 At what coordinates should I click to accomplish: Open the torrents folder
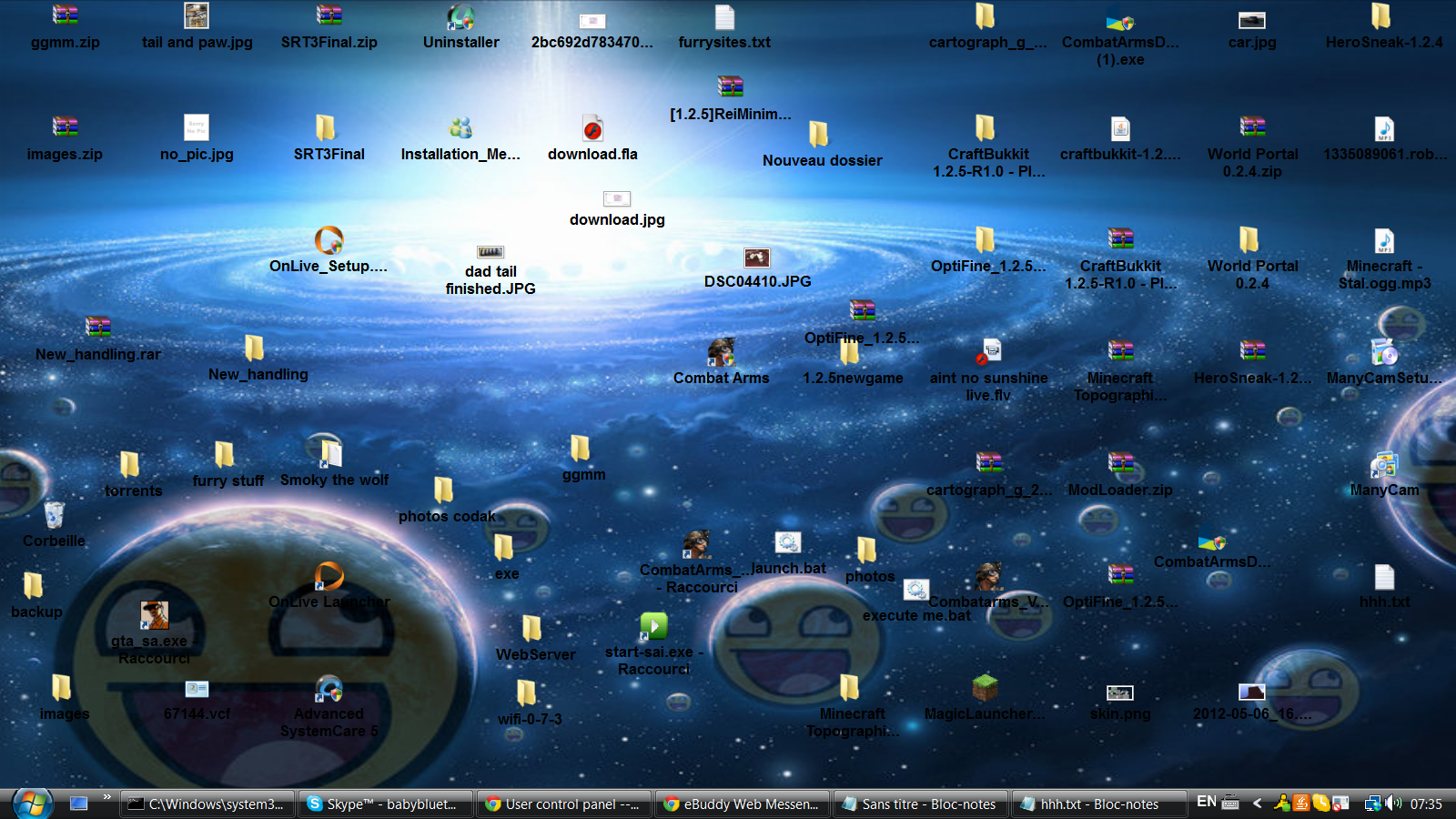[130, 464]
